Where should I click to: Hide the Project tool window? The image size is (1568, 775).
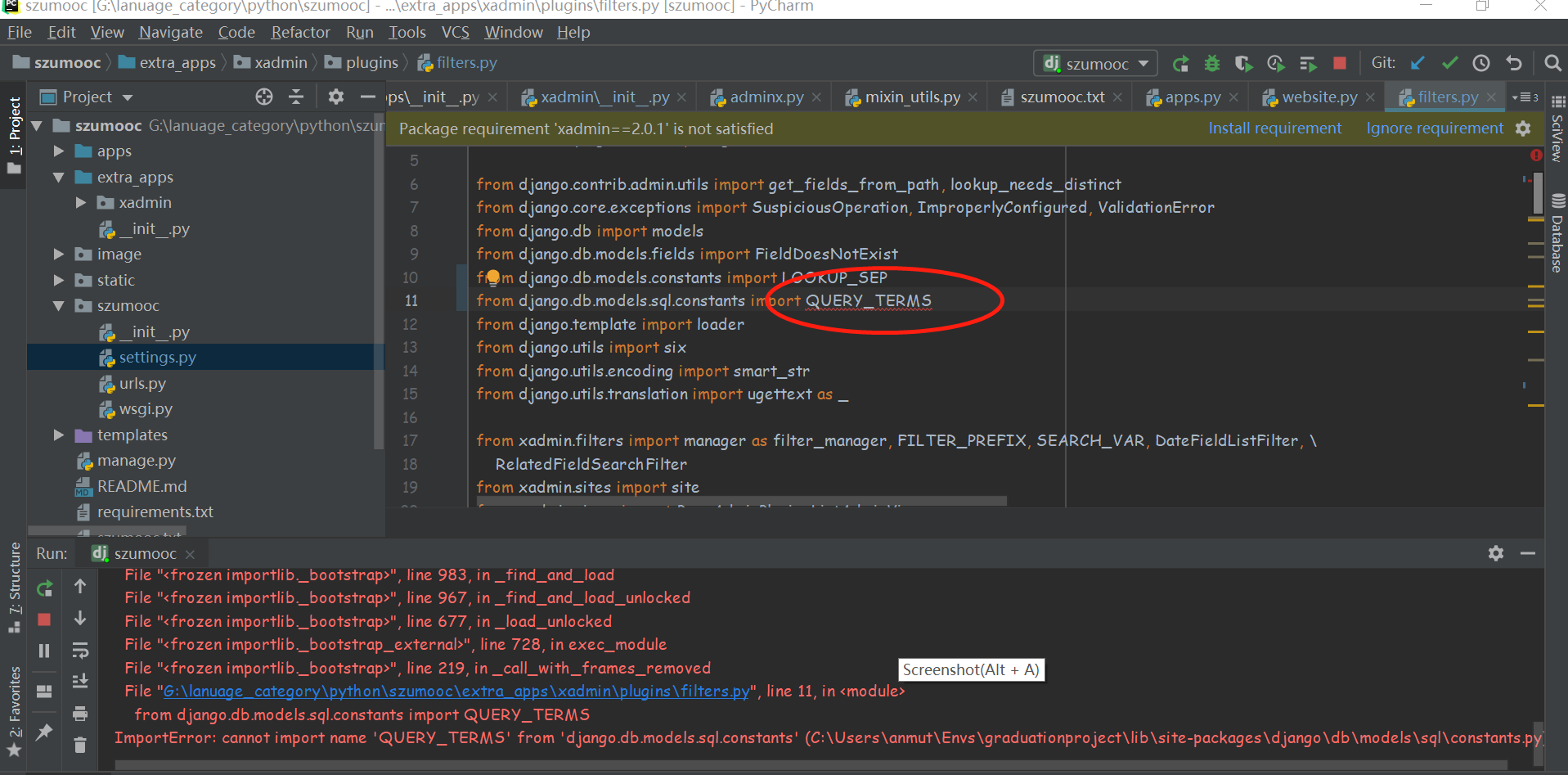(x=368, y=97)
